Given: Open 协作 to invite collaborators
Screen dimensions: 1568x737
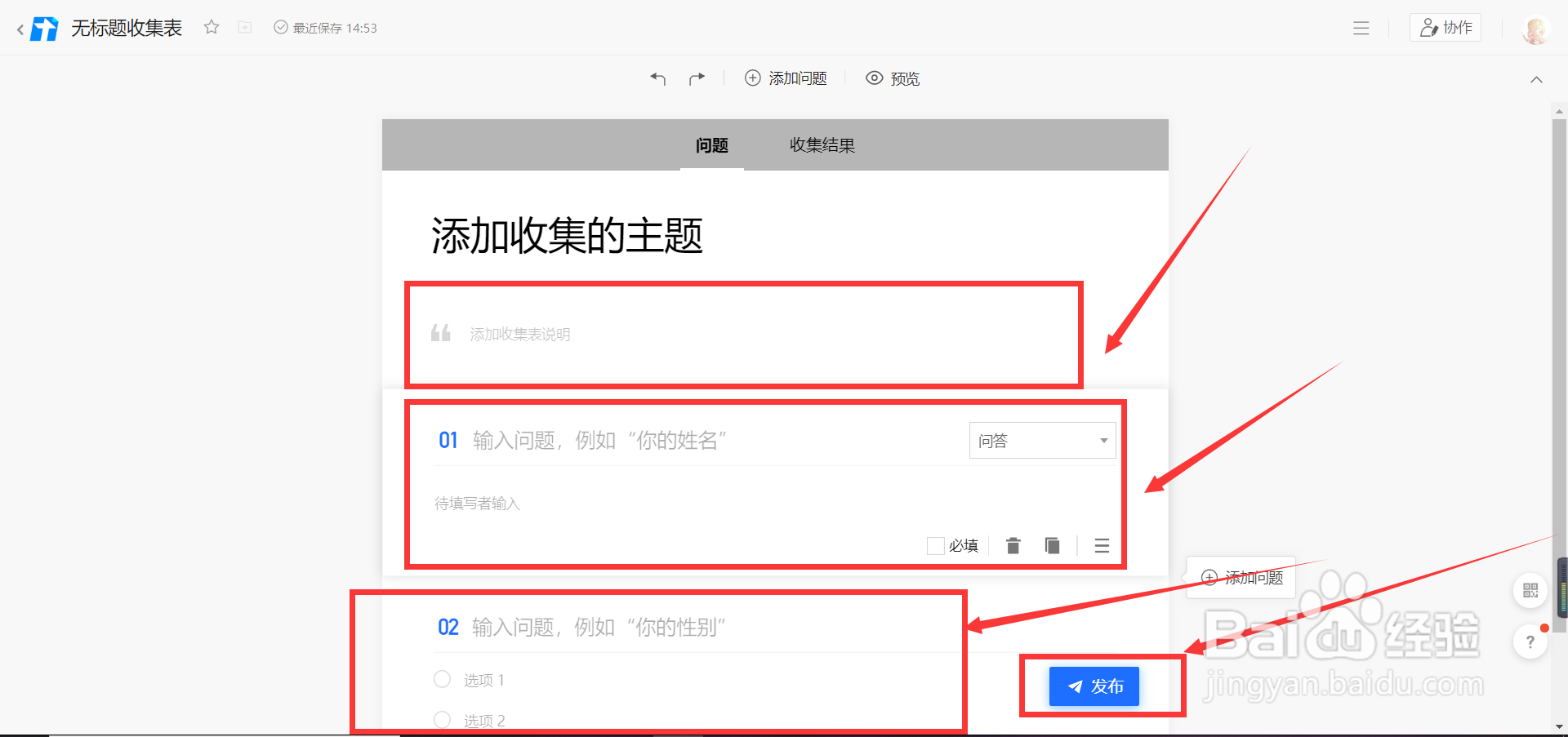Looking at the screenshot, I should [x=1445, y=27].
